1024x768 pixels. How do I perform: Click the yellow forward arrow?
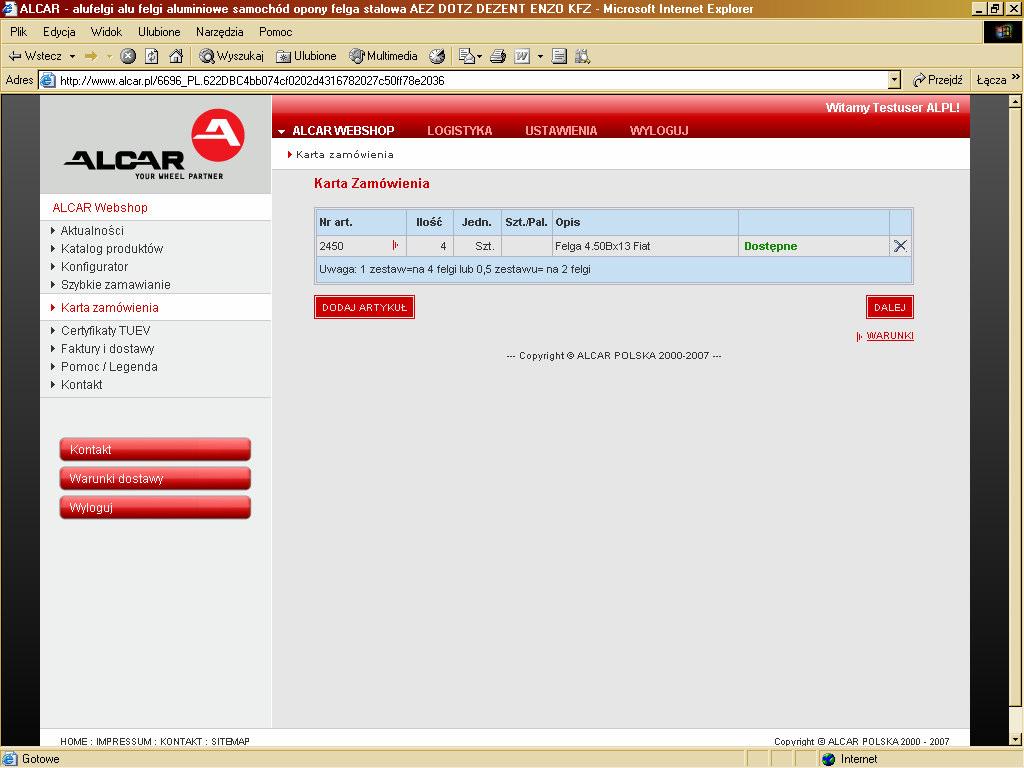pos(91,56)
